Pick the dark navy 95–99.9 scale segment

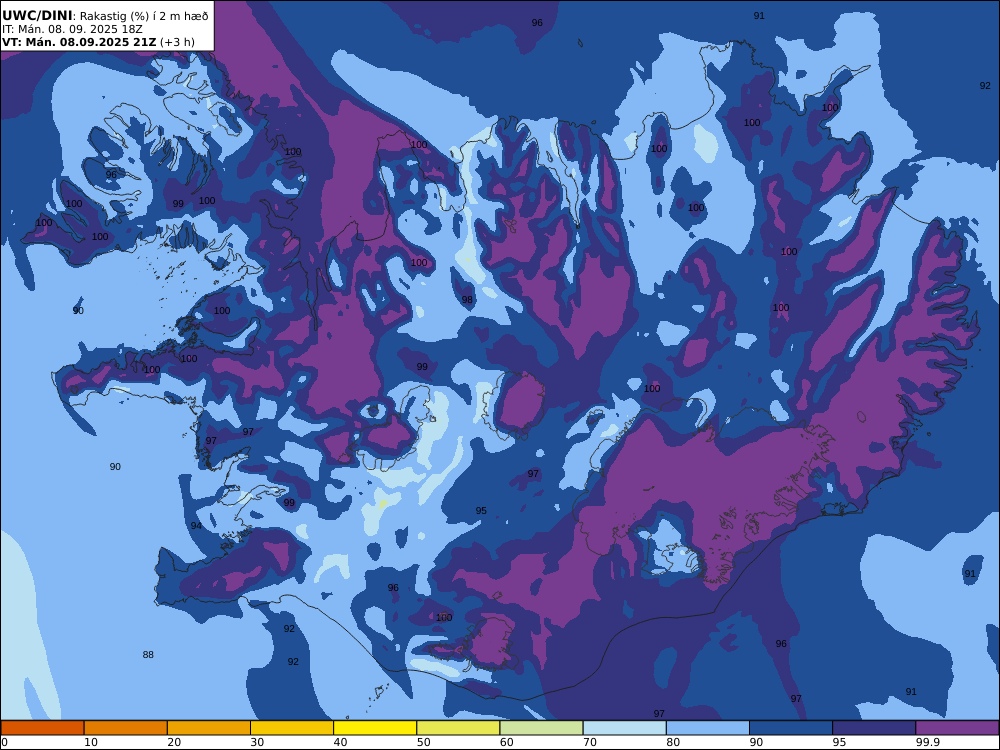pos(874,728)
